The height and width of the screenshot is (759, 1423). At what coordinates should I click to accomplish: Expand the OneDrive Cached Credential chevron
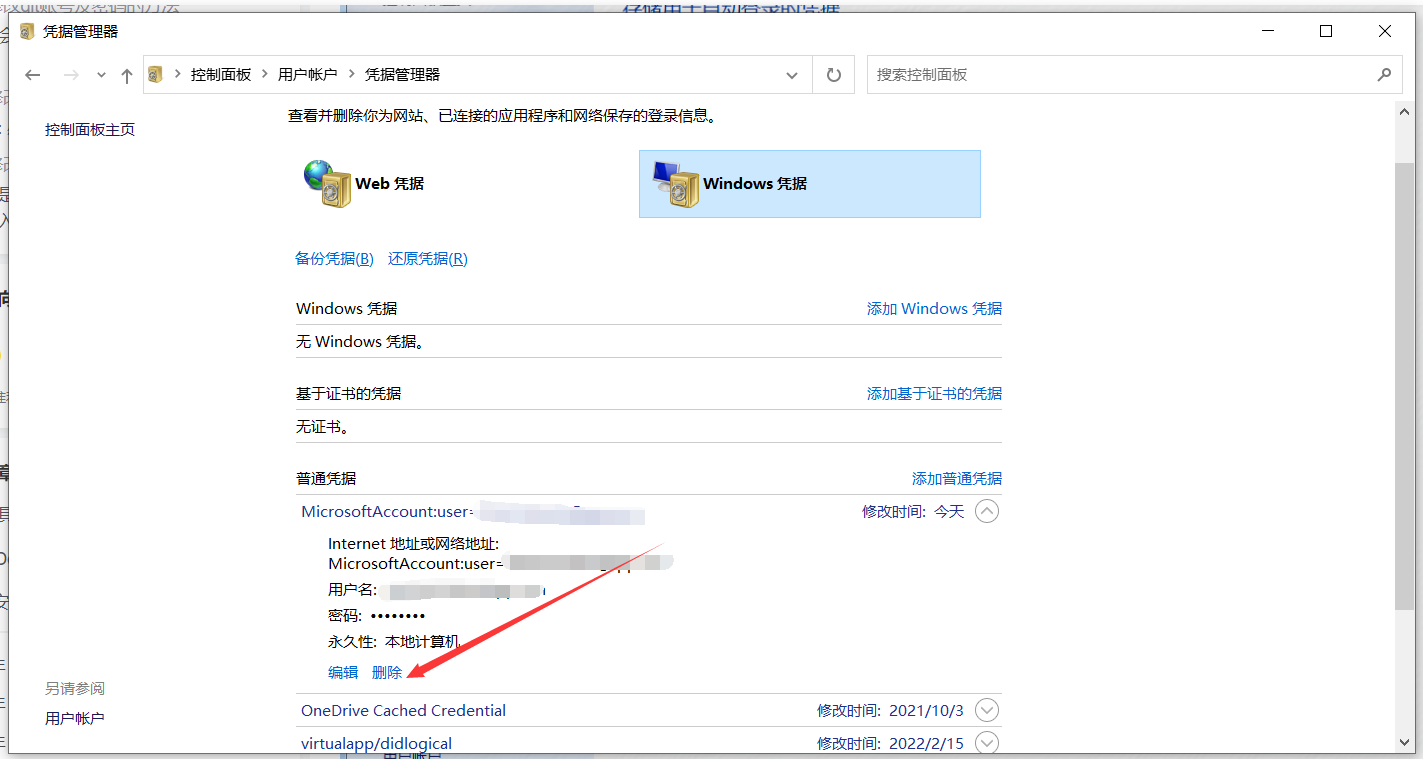pyautogui.click(x=986, y=710)
